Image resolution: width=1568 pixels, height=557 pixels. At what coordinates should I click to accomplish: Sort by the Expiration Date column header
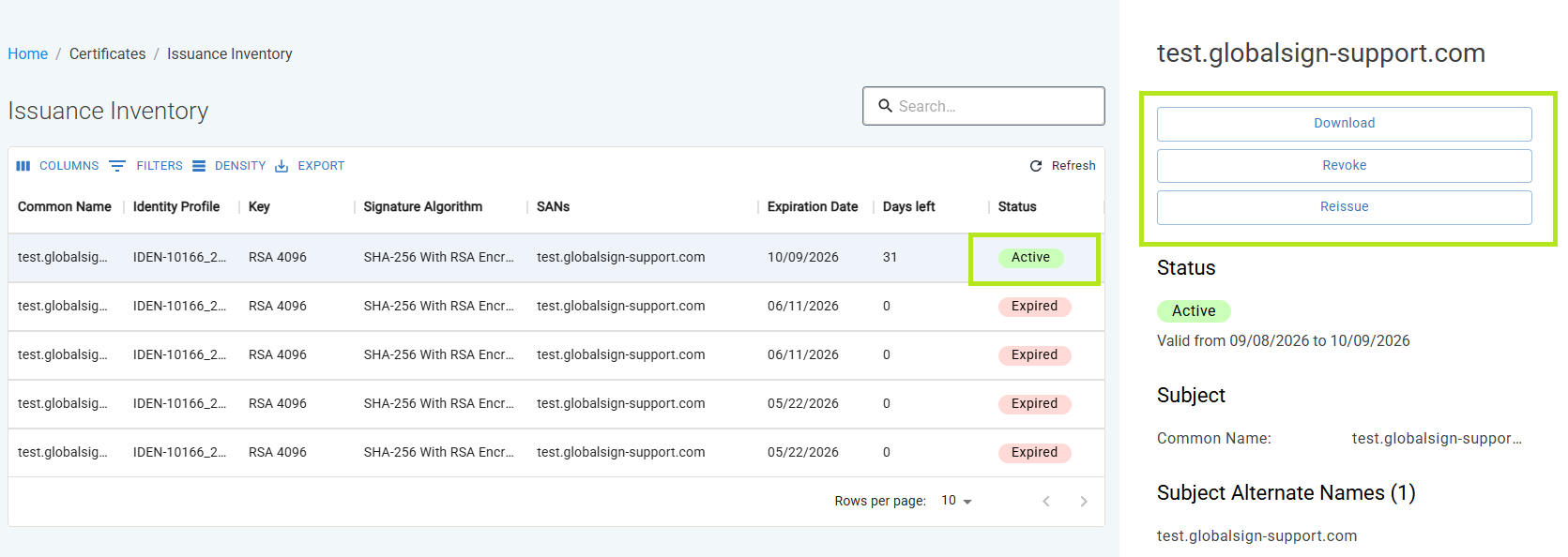pos(813,207)
